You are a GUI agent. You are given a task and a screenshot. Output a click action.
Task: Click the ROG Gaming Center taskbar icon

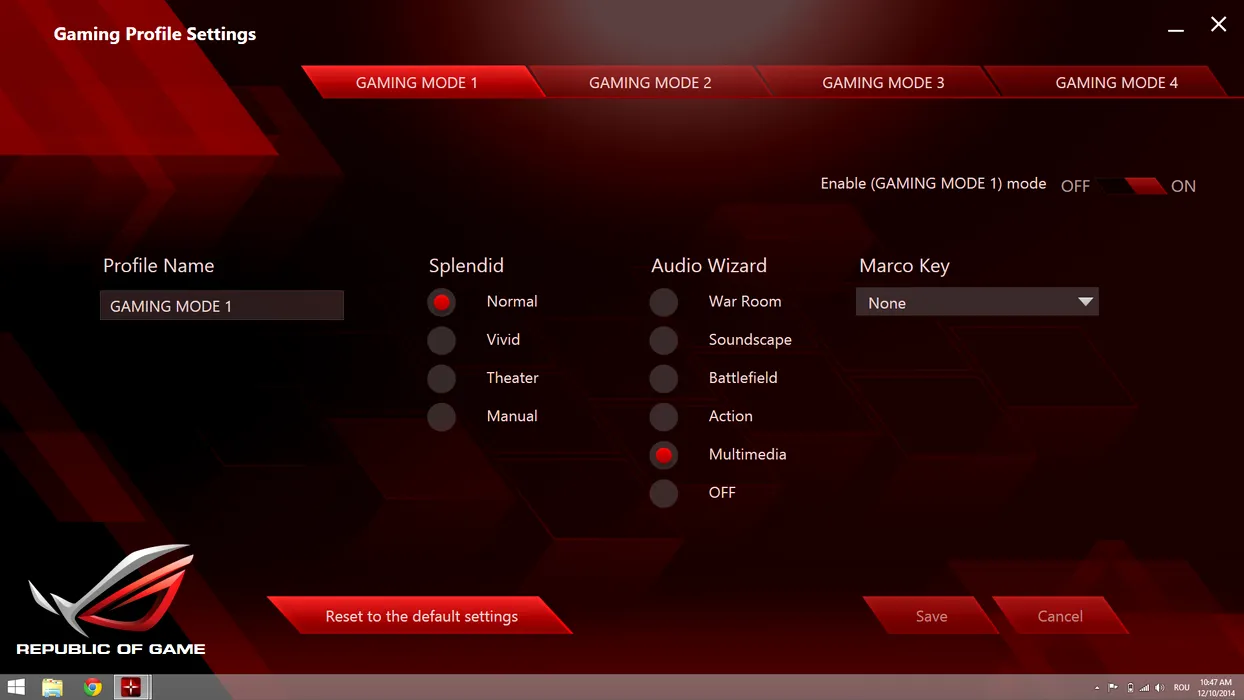131,687
